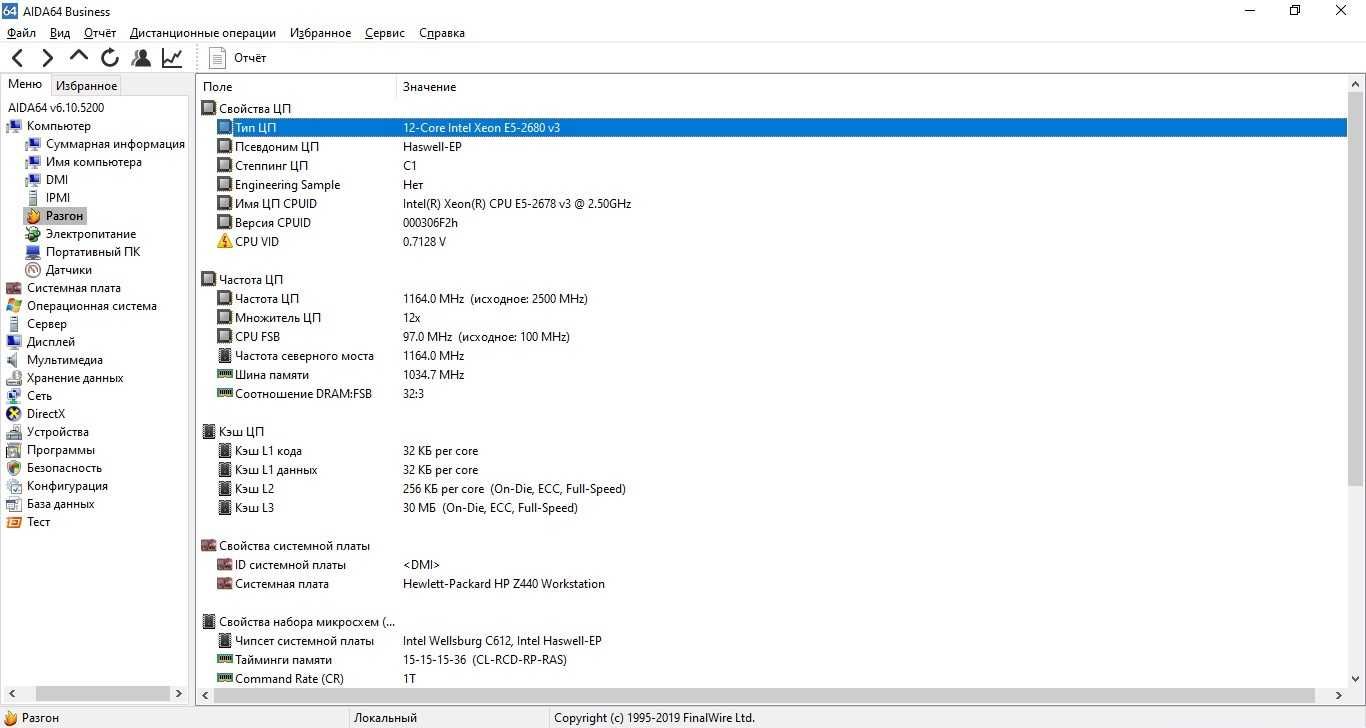Viewport: 1366px width, 728px height.
Task: Expand the Сервер category
Action: click(x=46, y=324)
